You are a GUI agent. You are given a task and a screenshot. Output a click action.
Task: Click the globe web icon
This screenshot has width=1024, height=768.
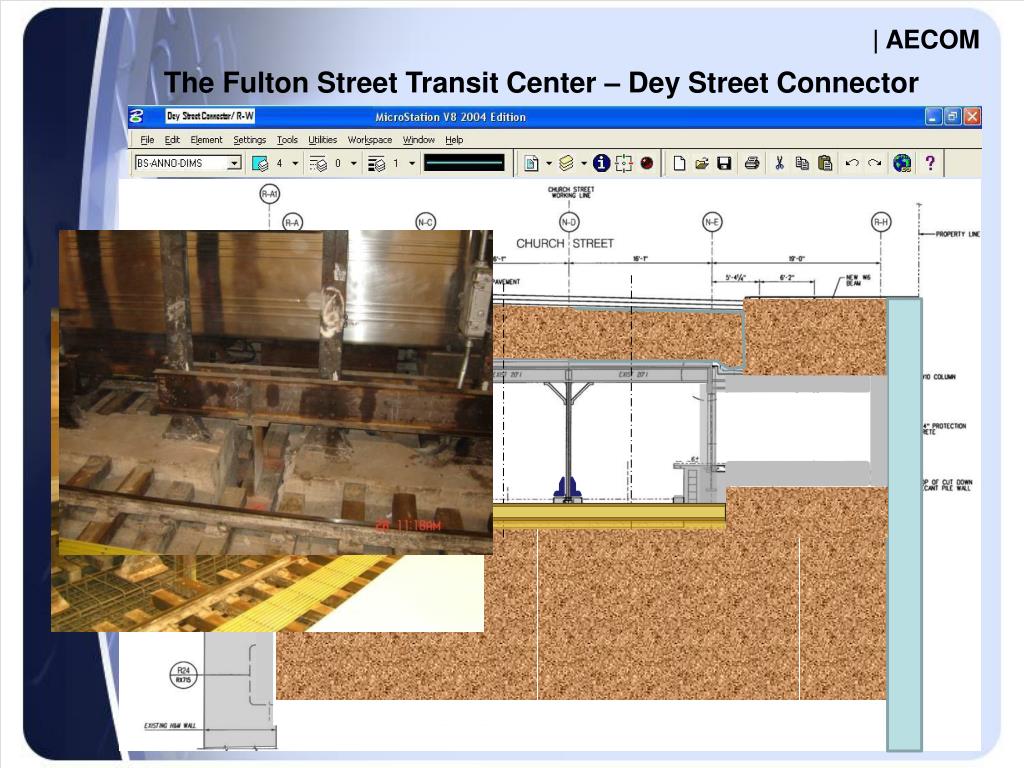(902, 163)
